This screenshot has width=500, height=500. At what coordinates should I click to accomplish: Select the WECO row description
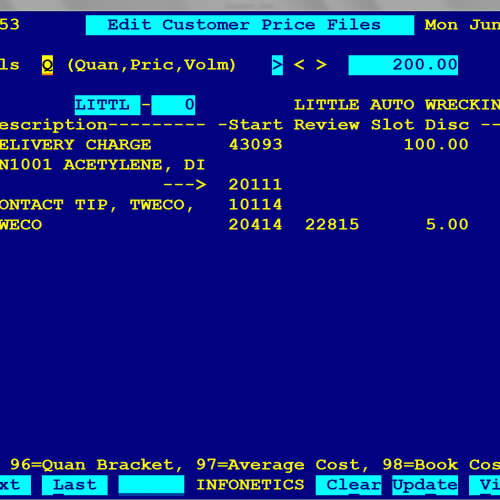point(21,225)
